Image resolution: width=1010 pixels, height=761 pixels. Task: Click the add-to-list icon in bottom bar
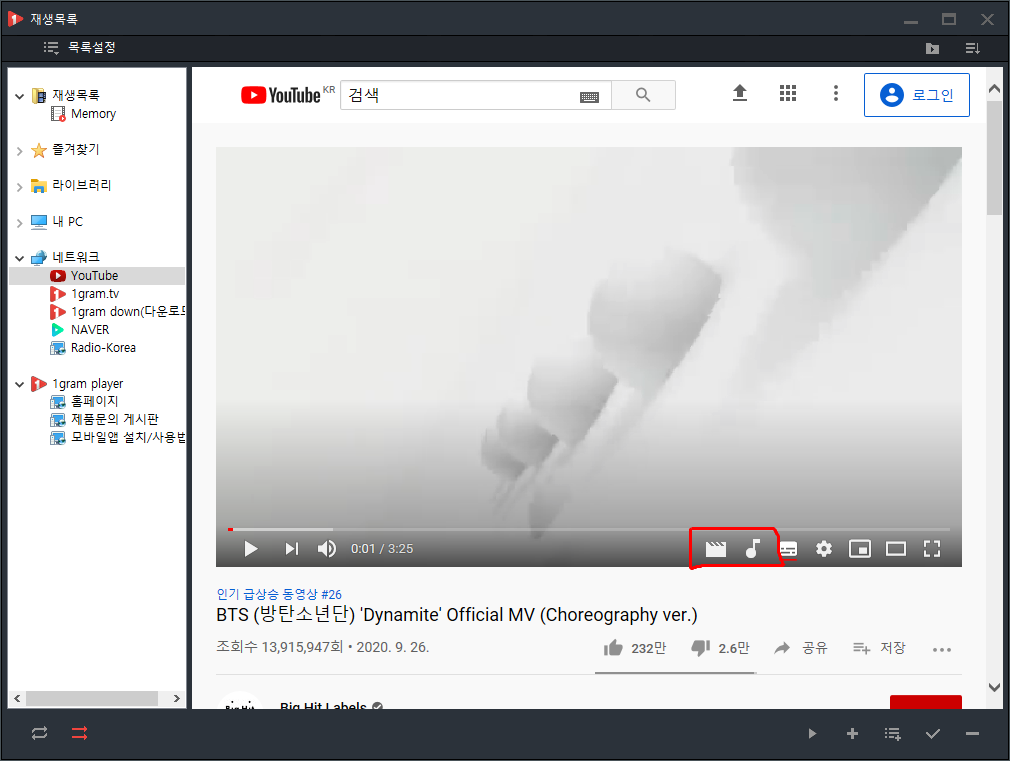coord(892,733)
